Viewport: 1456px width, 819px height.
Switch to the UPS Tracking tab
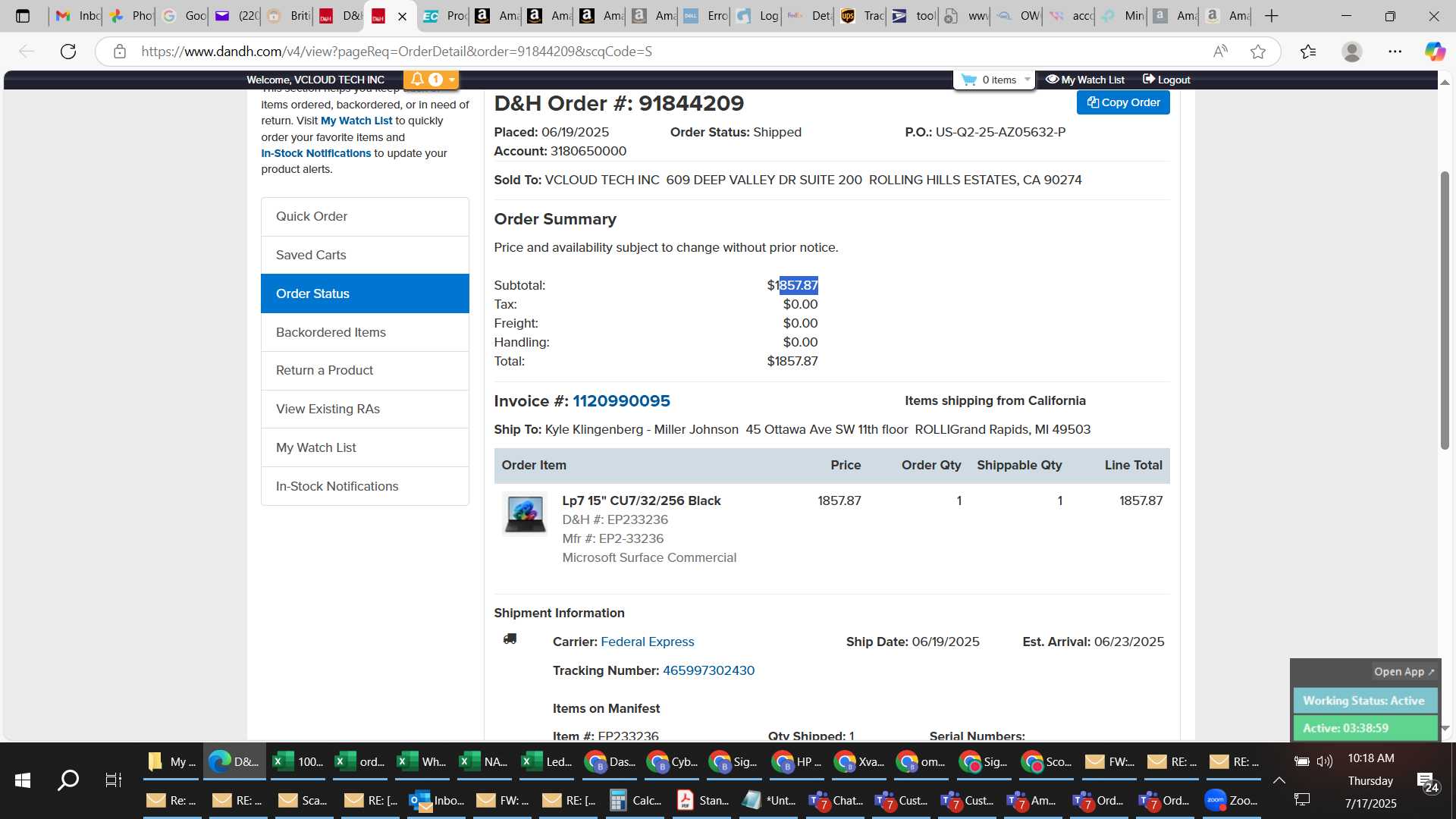coord(862,16)
